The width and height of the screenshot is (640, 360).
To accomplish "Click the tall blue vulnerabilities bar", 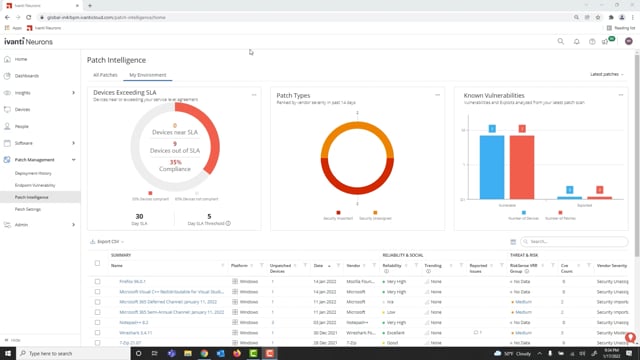I will [492, 167].
